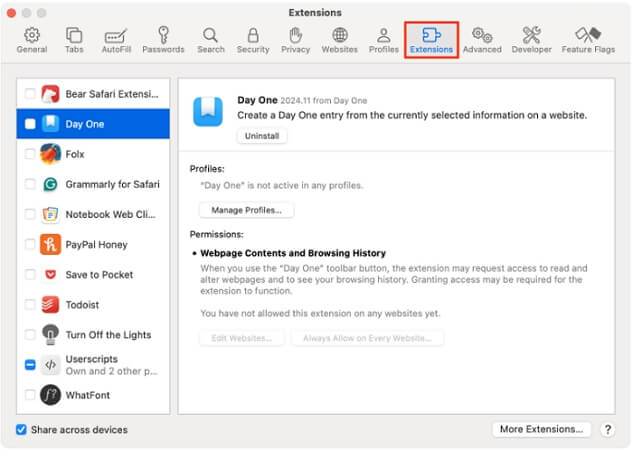The width and height of the screenshot is (633, 450).
Task: Enable the Save to Pocket checkbox
Action: [x=30, y=274]
